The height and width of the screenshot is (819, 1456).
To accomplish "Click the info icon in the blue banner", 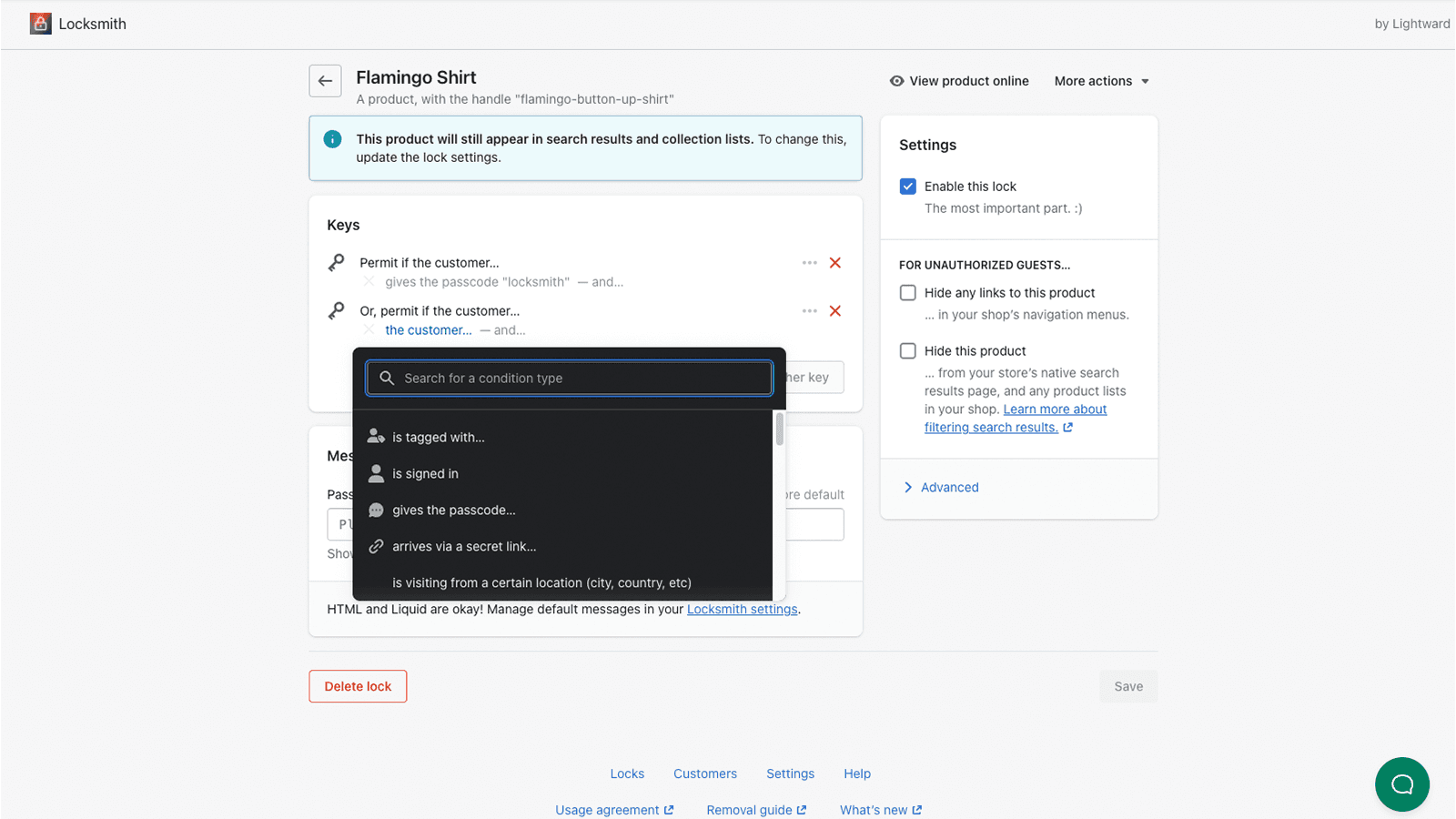I will pyautogui.click(x=332, y=139).
